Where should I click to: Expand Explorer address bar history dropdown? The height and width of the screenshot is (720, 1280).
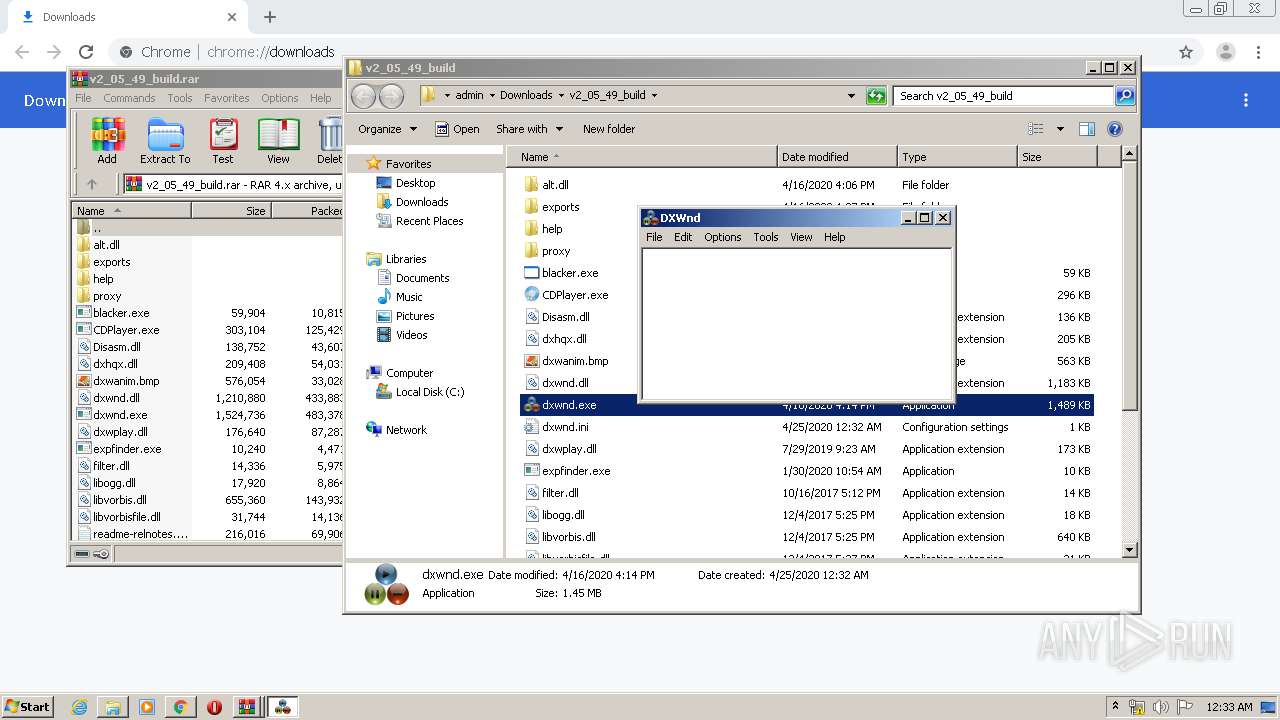(851, 96)
